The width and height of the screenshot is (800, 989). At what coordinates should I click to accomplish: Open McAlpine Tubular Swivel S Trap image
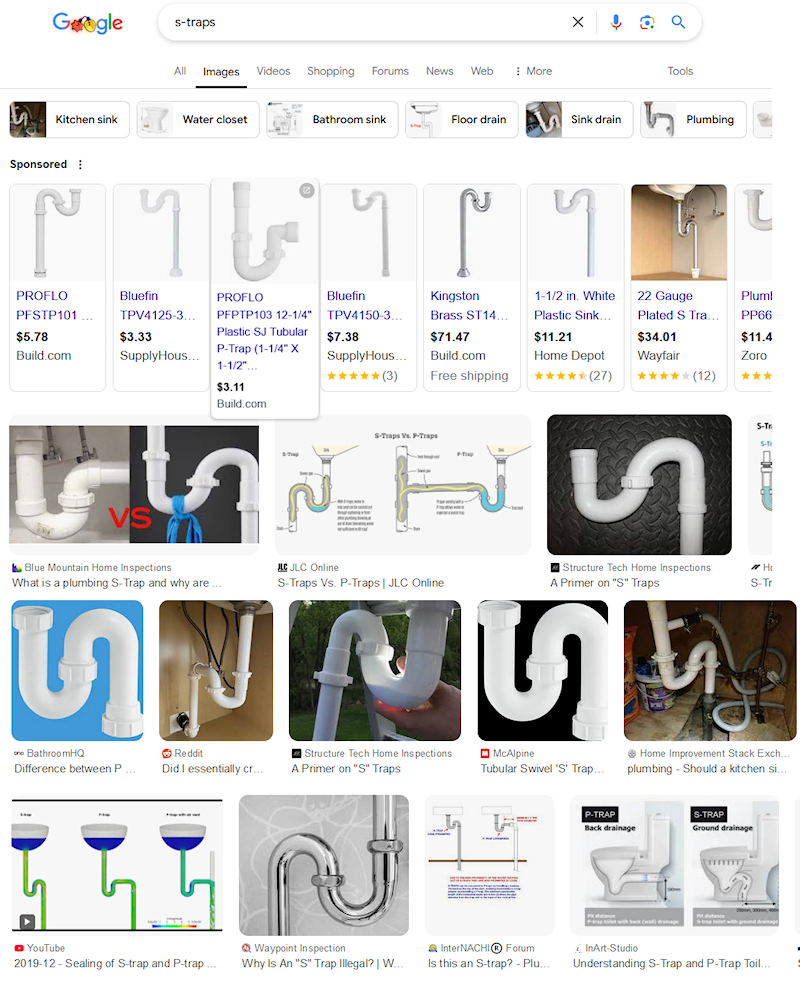543,670
